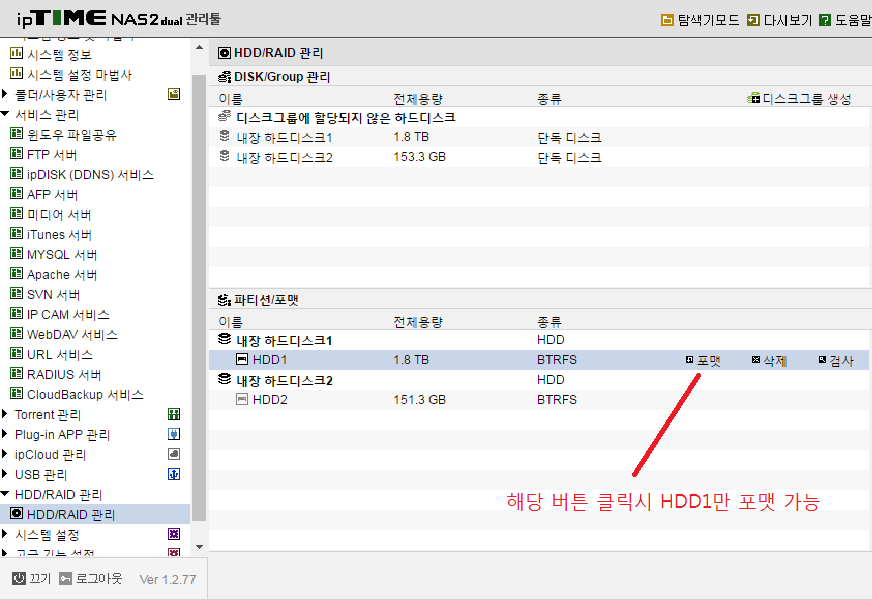Click the 다시보기 refresh icon
The height and width of the screenshot is (600, 872).
[753, 21]
